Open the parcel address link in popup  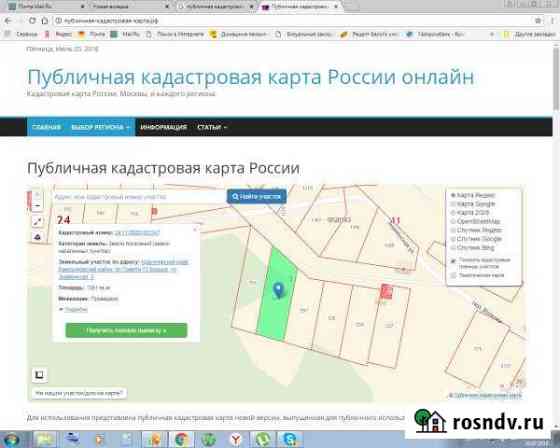pos(124,269)
